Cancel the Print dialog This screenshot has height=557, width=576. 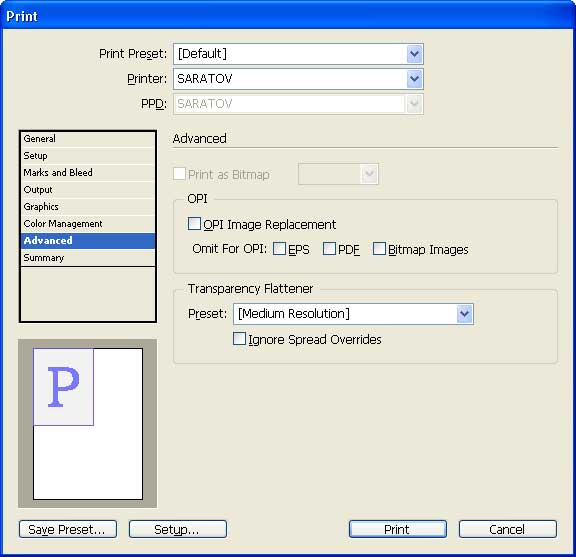508,529
